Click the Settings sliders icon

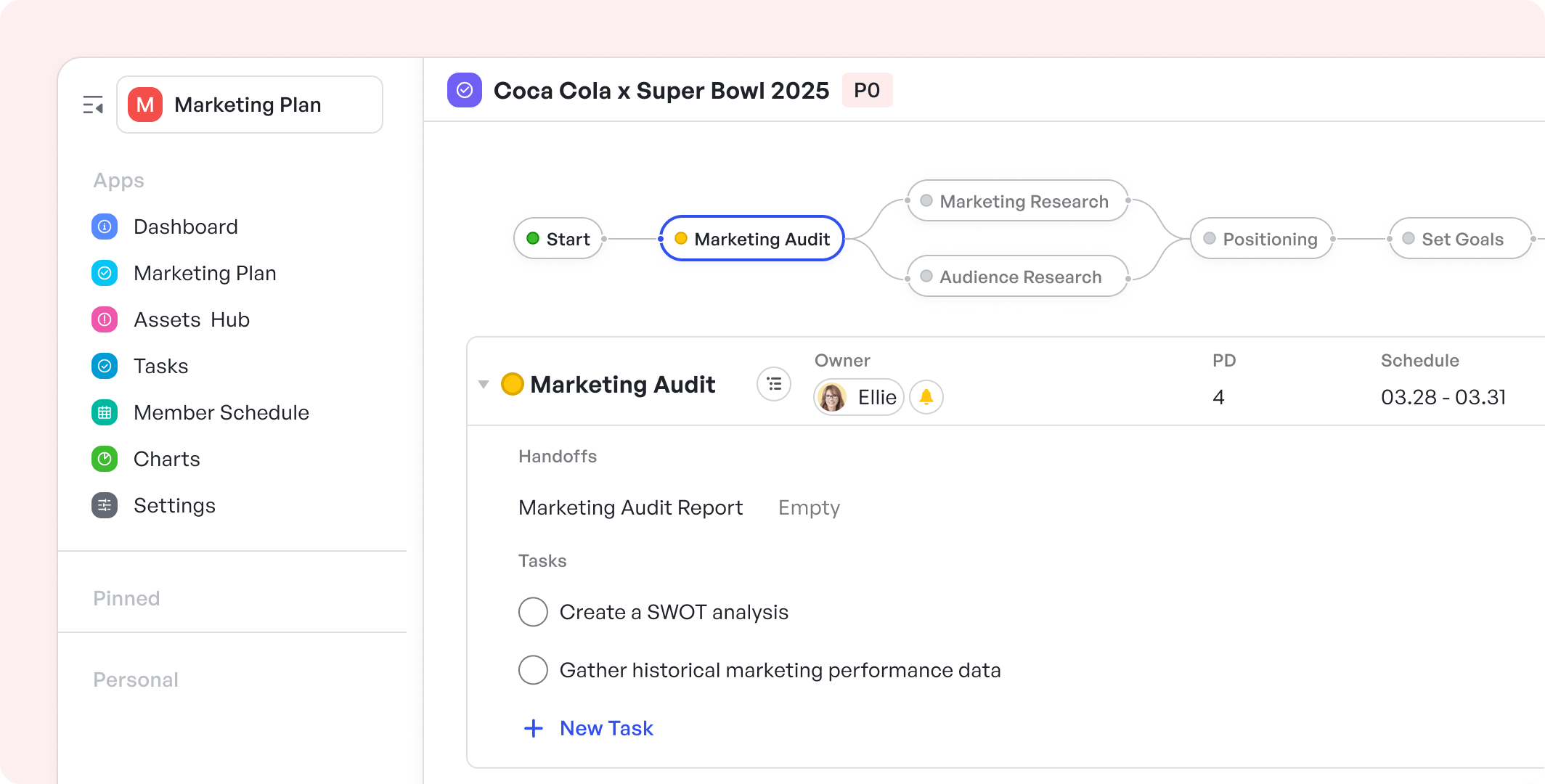105,505
